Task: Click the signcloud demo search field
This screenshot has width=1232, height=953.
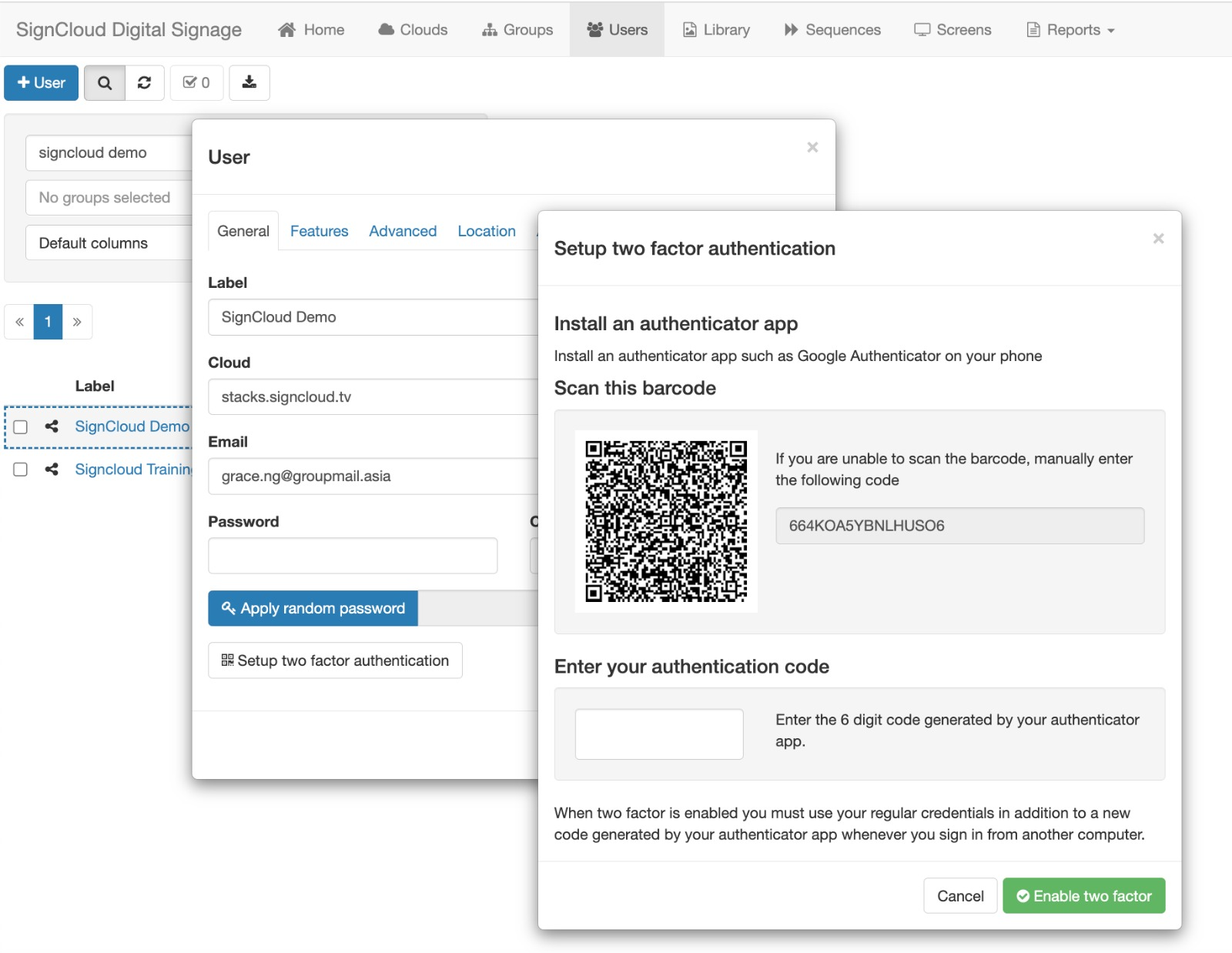Action: (x=109, y=153)
